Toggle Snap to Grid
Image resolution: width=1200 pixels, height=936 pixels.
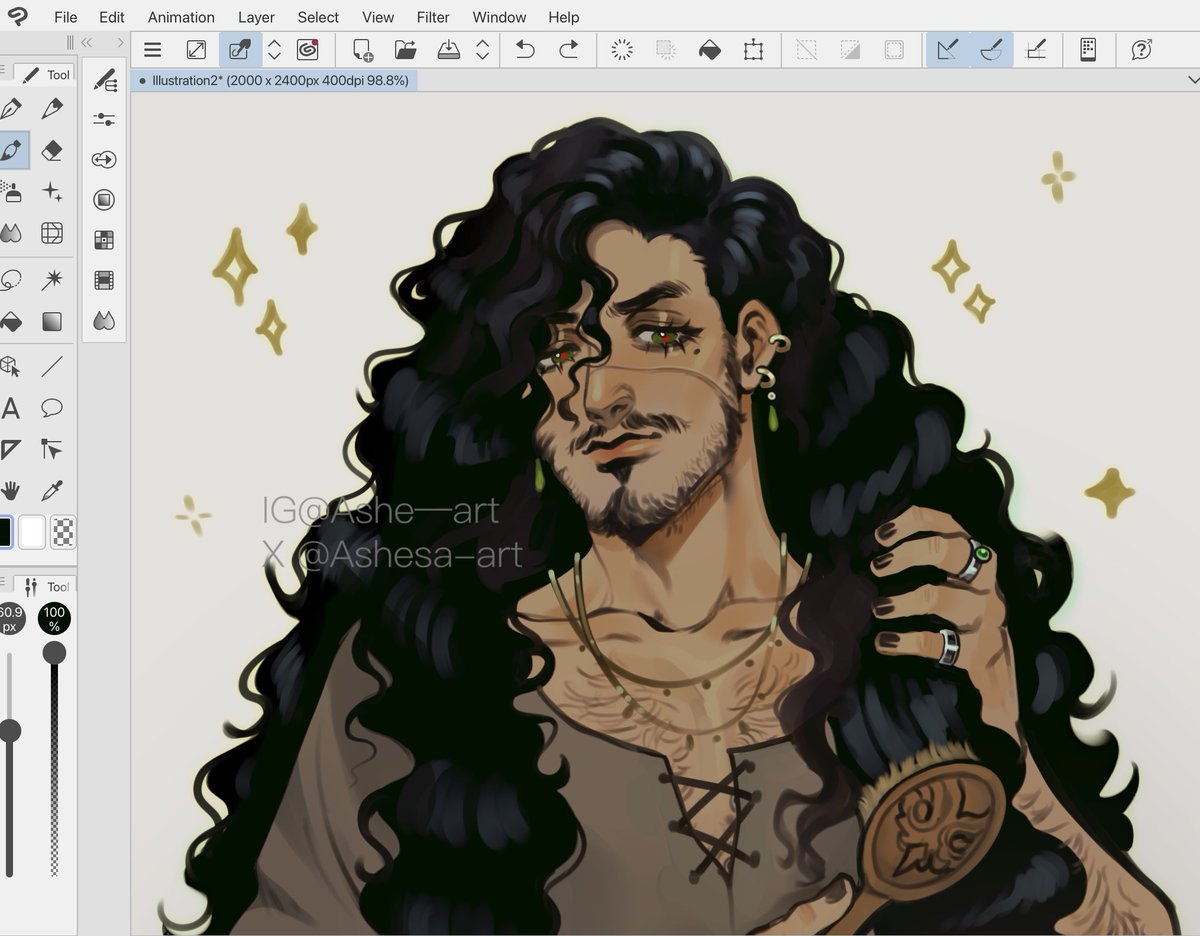pyautogui.click(x=1036, y=50)
